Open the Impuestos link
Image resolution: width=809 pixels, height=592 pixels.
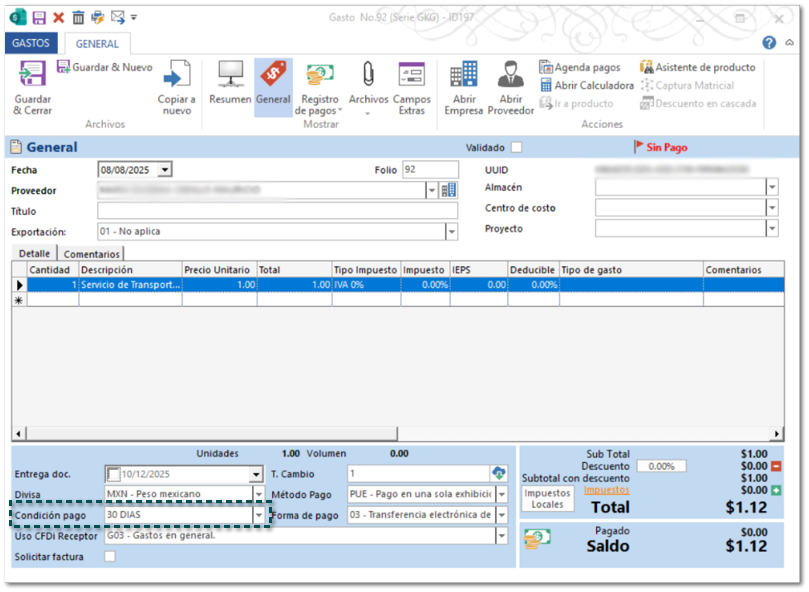coord(606,490)
